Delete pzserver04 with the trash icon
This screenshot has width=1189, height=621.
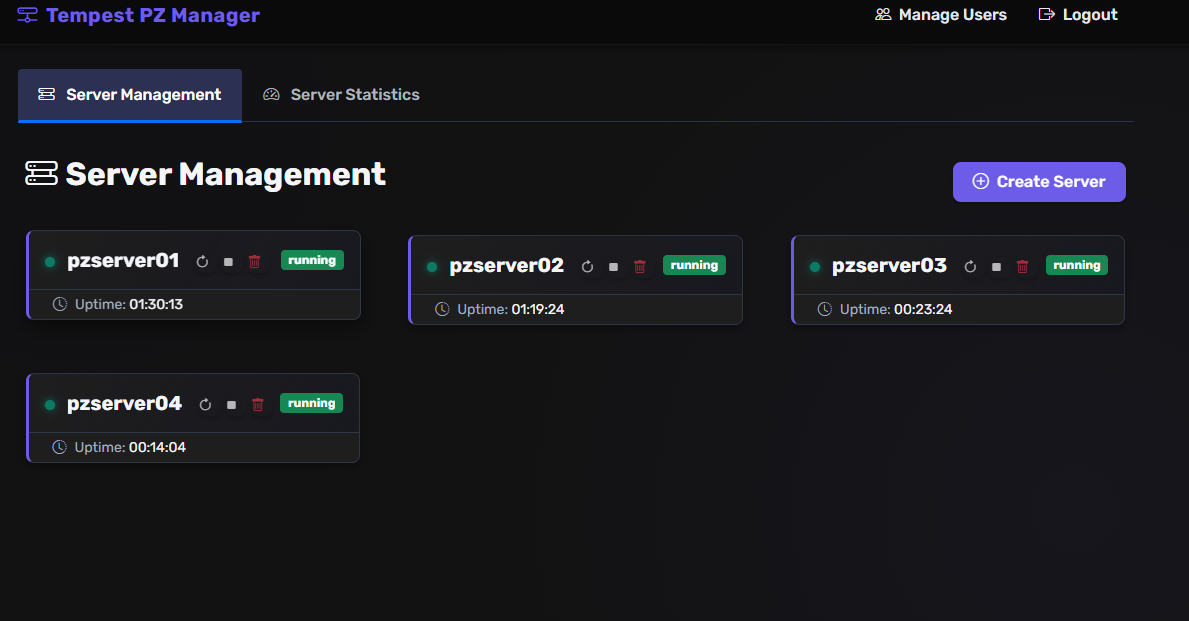258,405
